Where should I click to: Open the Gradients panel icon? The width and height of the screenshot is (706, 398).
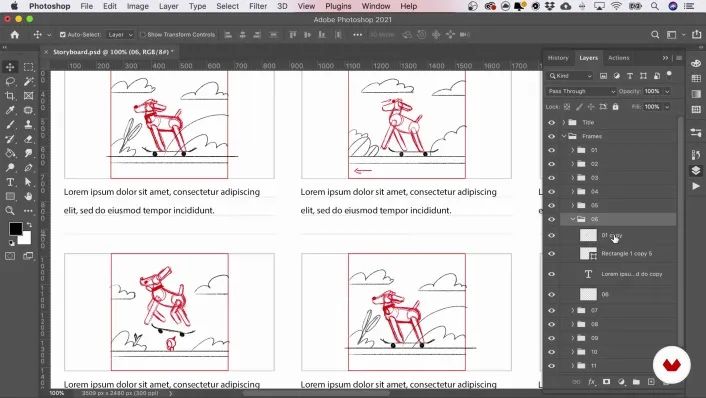point(696,94)
